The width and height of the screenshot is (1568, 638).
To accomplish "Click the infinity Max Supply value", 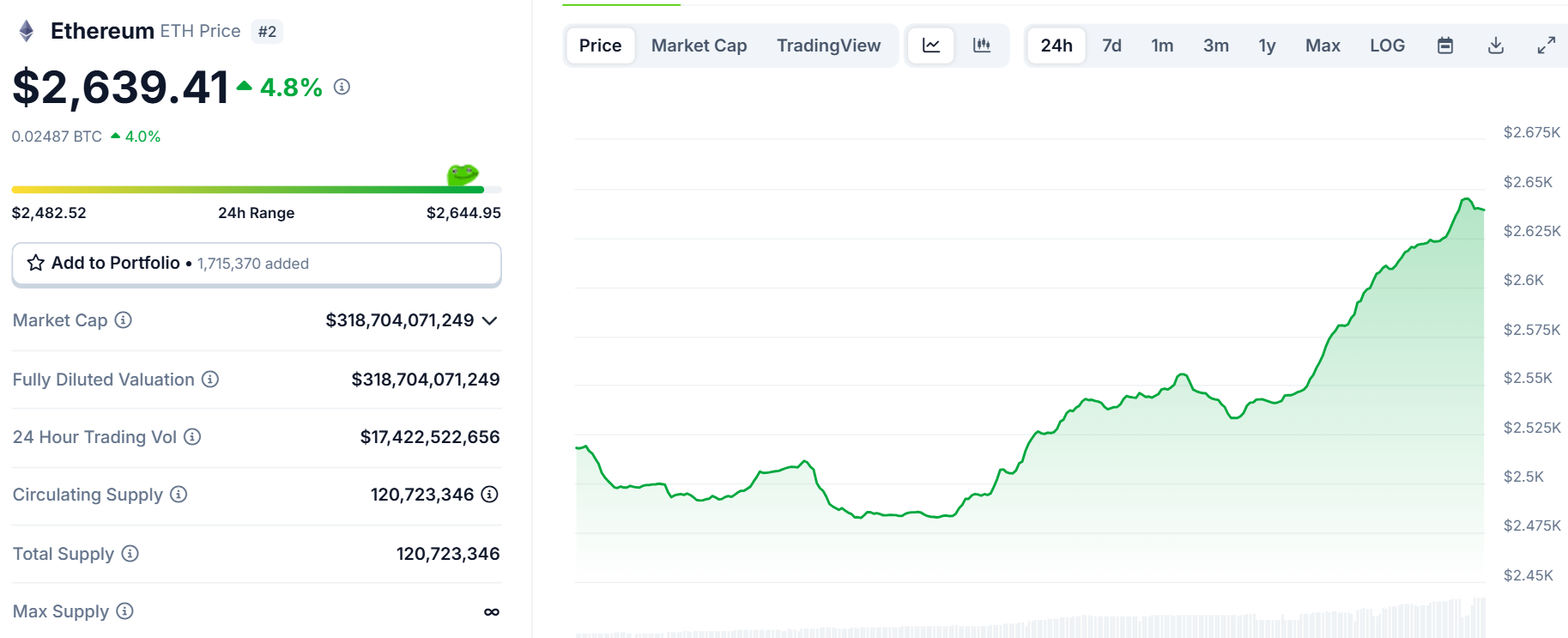I will click(492, 611).
